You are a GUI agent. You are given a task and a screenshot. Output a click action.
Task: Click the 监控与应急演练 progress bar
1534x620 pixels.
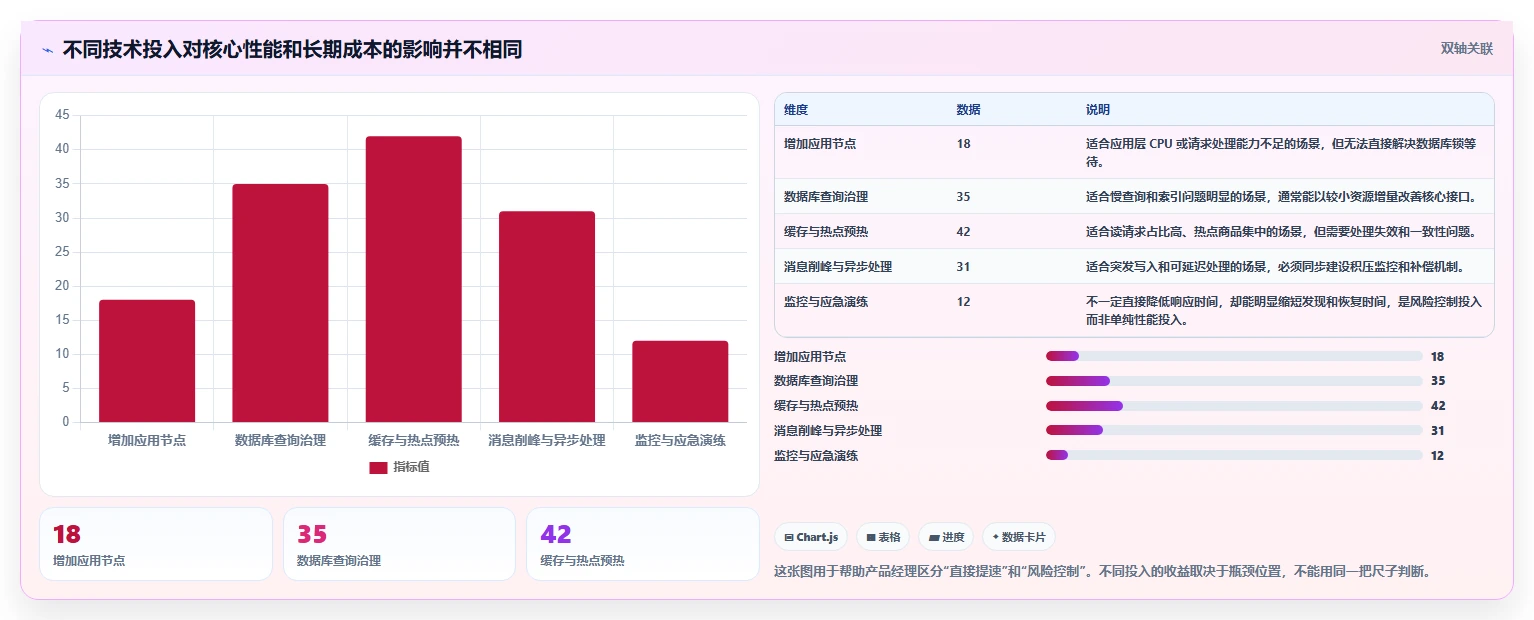tap(1234, 455)
